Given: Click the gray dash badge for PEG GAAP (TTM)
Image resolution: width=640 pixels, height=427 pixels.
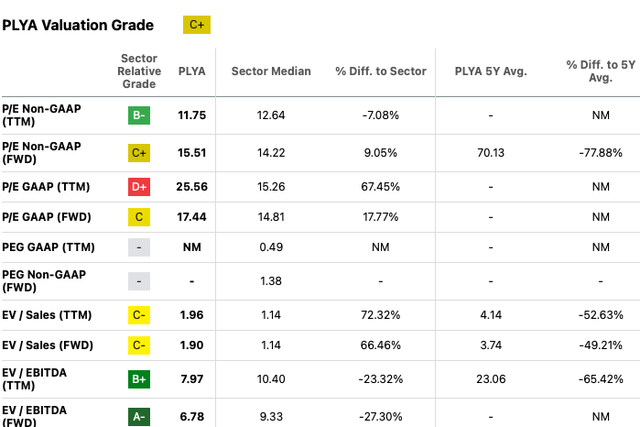Looking at the screenshot, I should [x=139, y=247].
